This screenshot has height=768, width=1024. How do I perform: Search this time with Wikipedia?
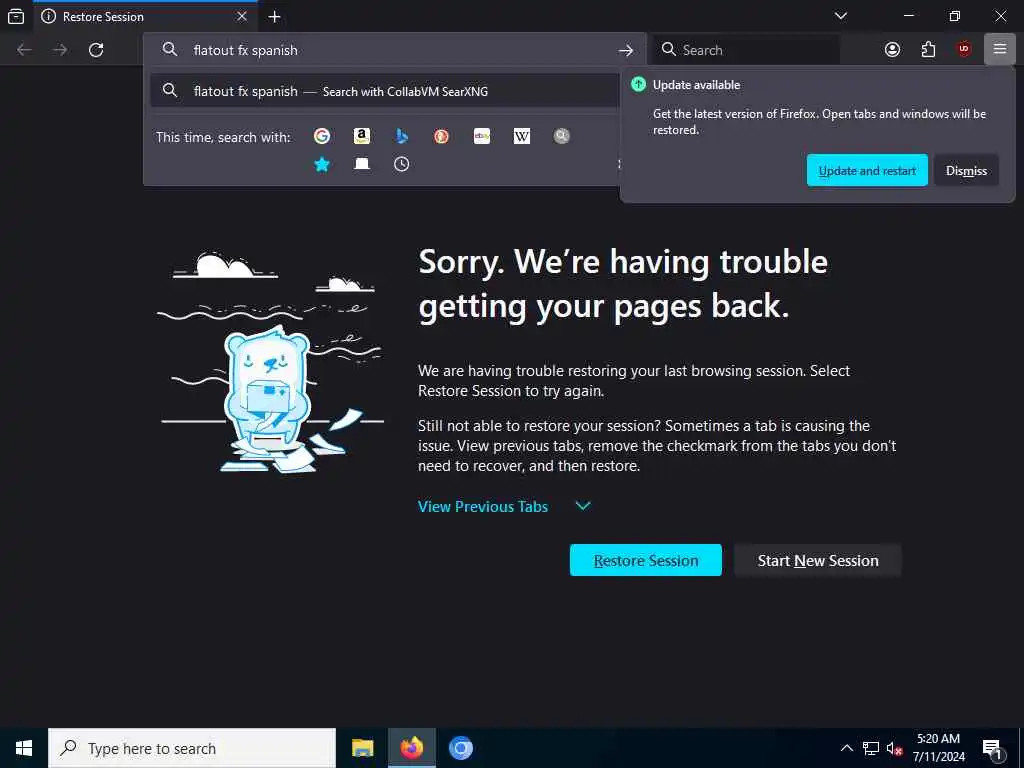point(522,136)
